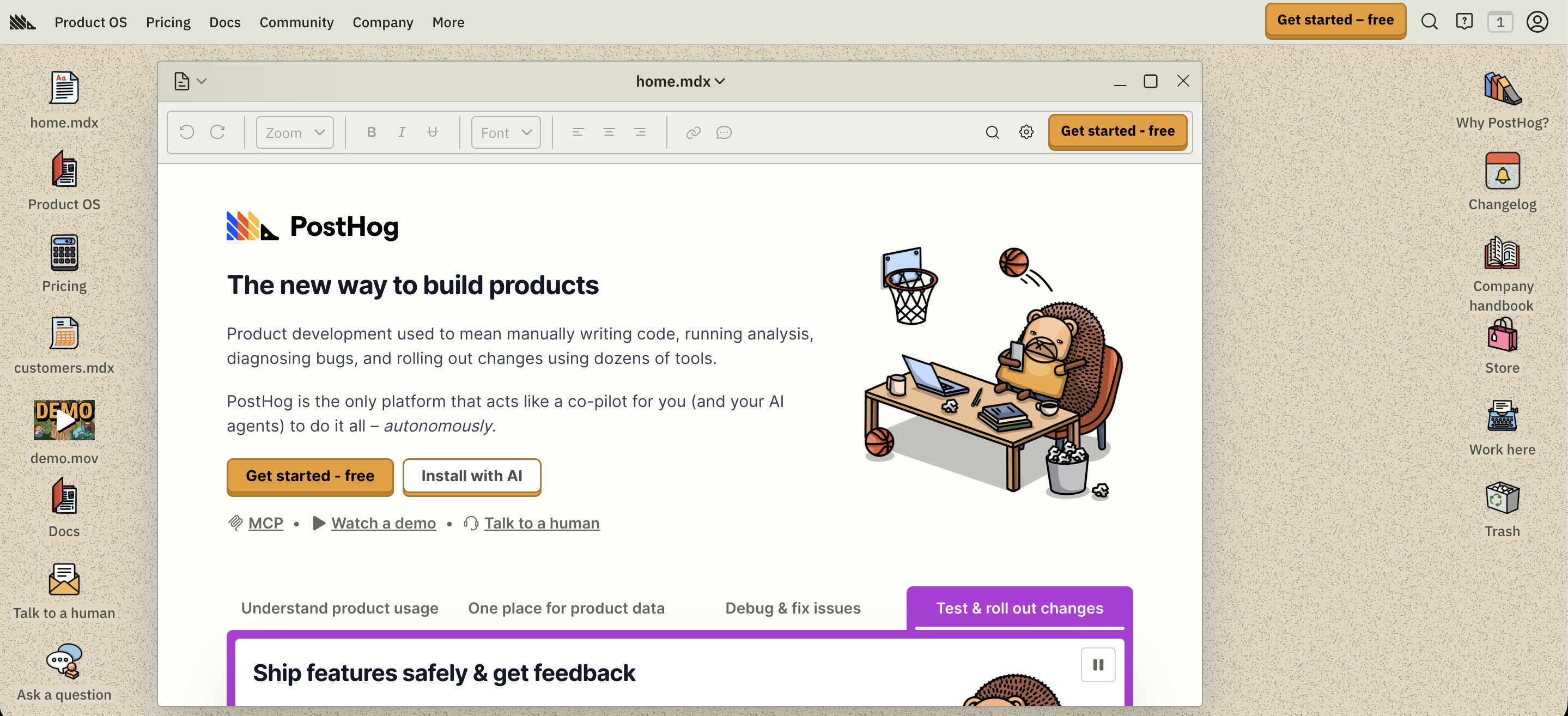Open the Docs menu item
Viewport: 1568px width, 716px height.
click(224, 22)
